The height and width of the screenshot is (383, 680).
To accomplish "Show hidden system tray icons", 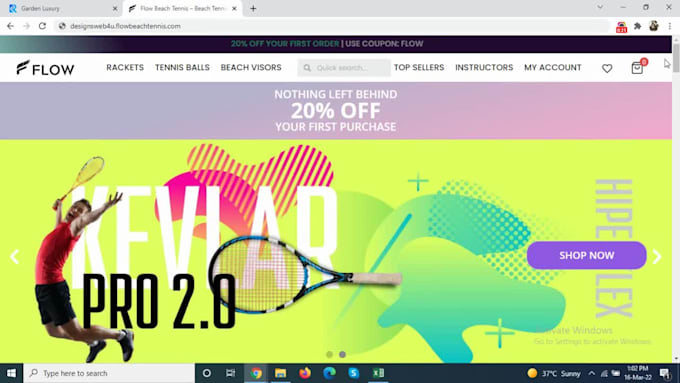I will [x=592, y=373].
